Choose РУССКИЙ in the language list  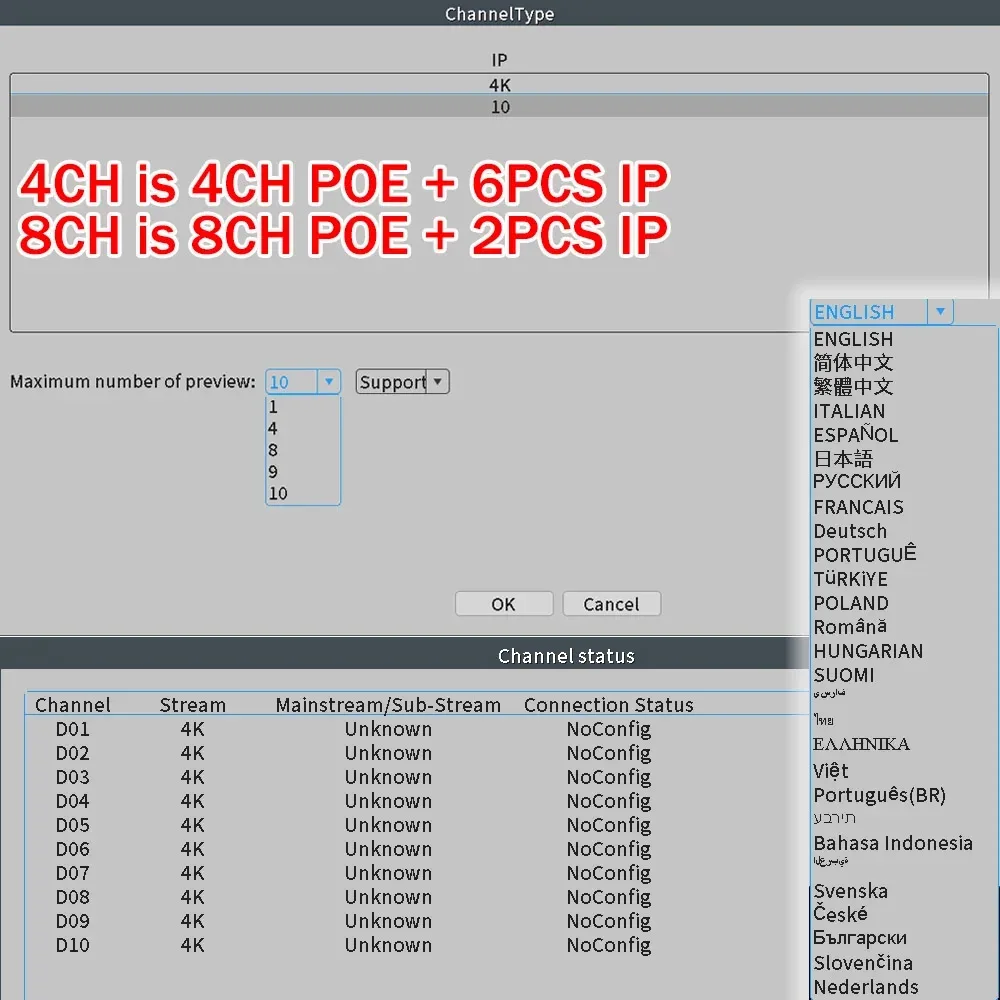tap(857, 483)
